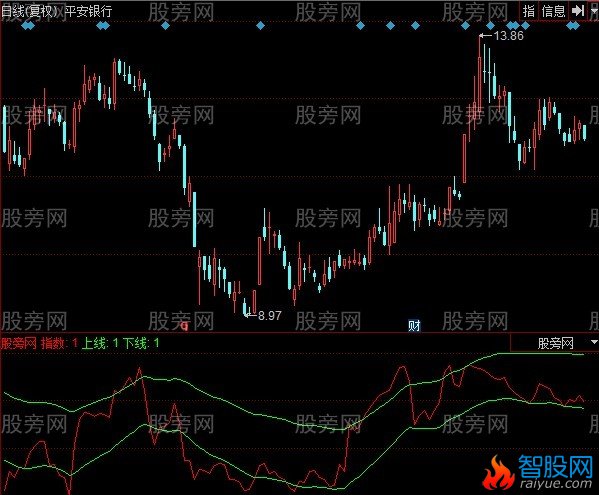Click the 13.86 high price label
Viewport: 599px width, 495px height.
click(508, 36)
